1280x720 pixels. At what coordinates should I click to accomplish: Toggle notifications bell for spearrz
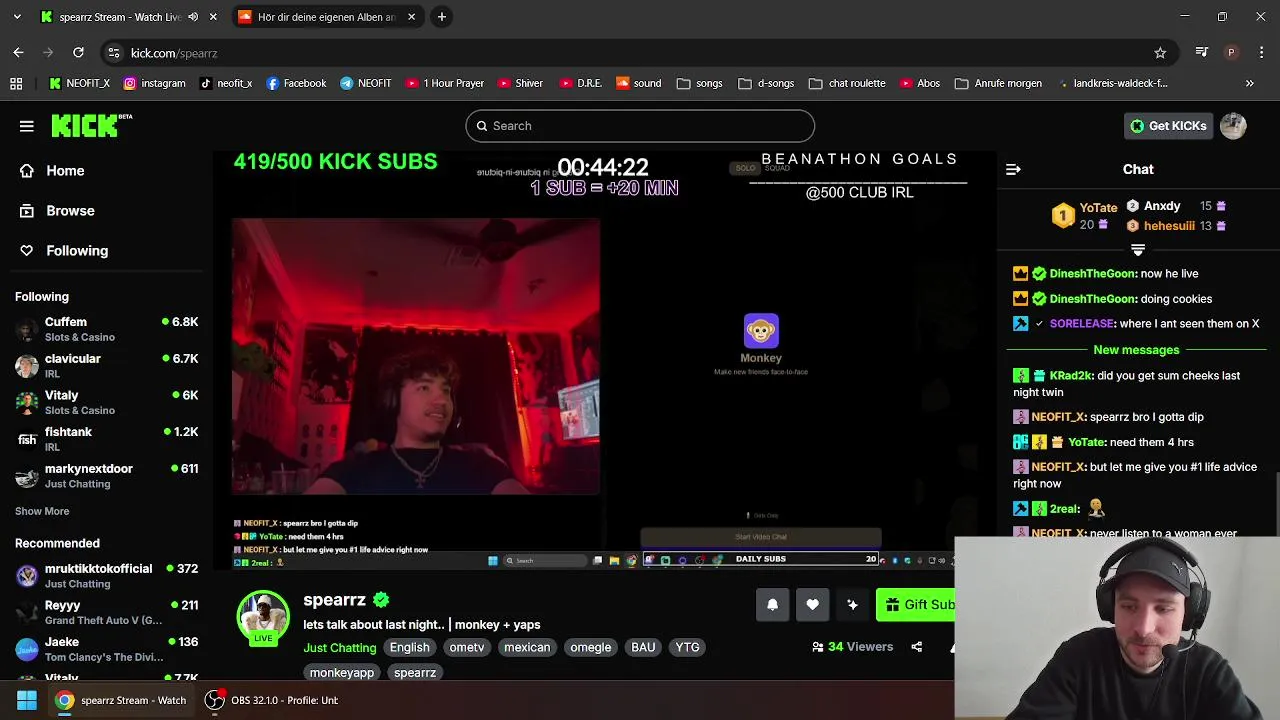[772, 605]
